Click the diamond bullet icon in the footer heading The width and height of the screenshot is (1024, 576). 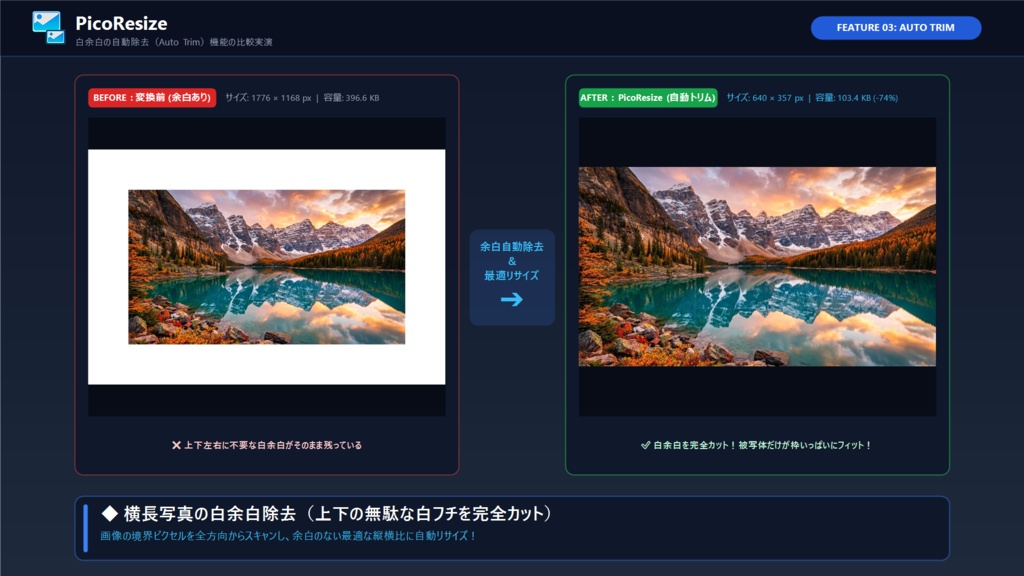110,513
